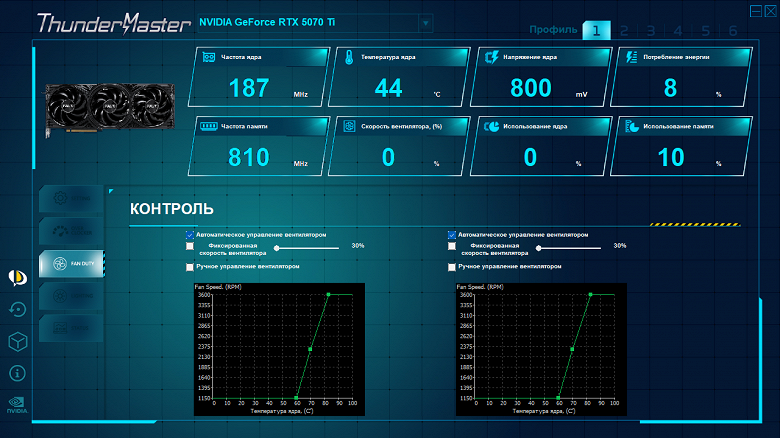Enable right fixed fan speed checkbox
Screen dimensions: 780x438
[x=452, y=246]
